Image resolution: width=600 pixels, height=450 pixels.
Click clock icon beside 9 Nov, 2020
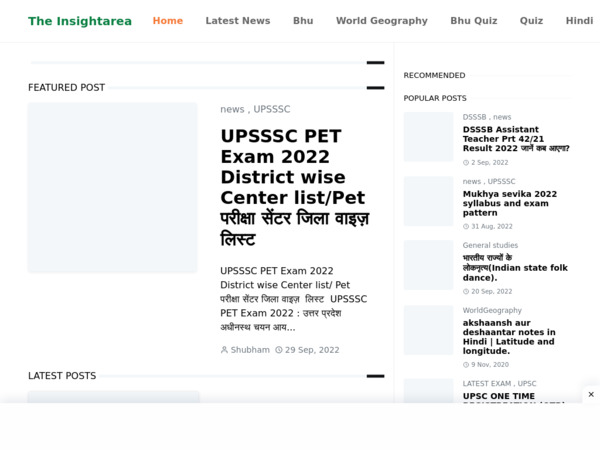coord(466,365)
